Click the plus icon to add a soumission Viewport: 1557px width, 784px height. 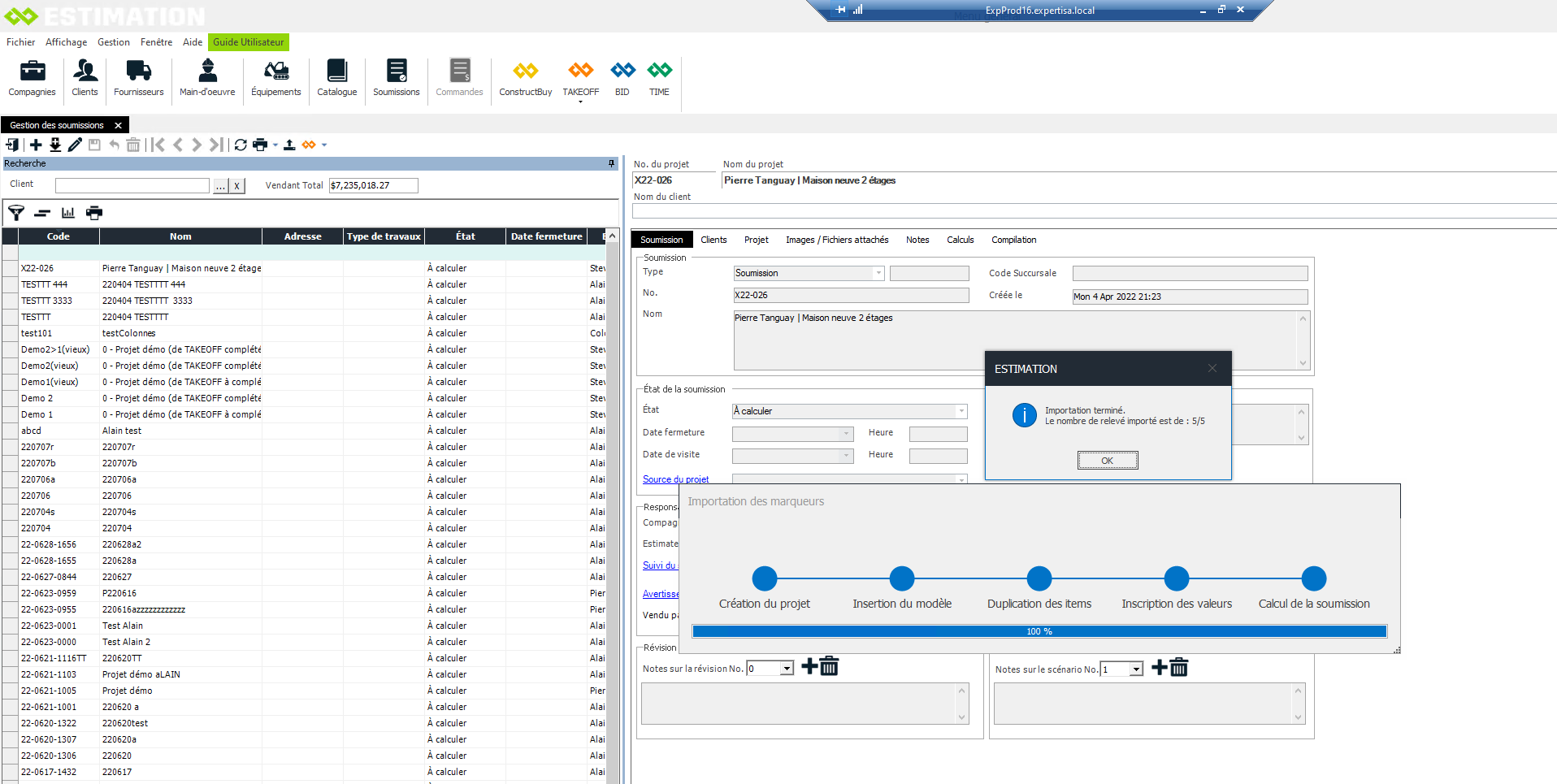point(36,145)
